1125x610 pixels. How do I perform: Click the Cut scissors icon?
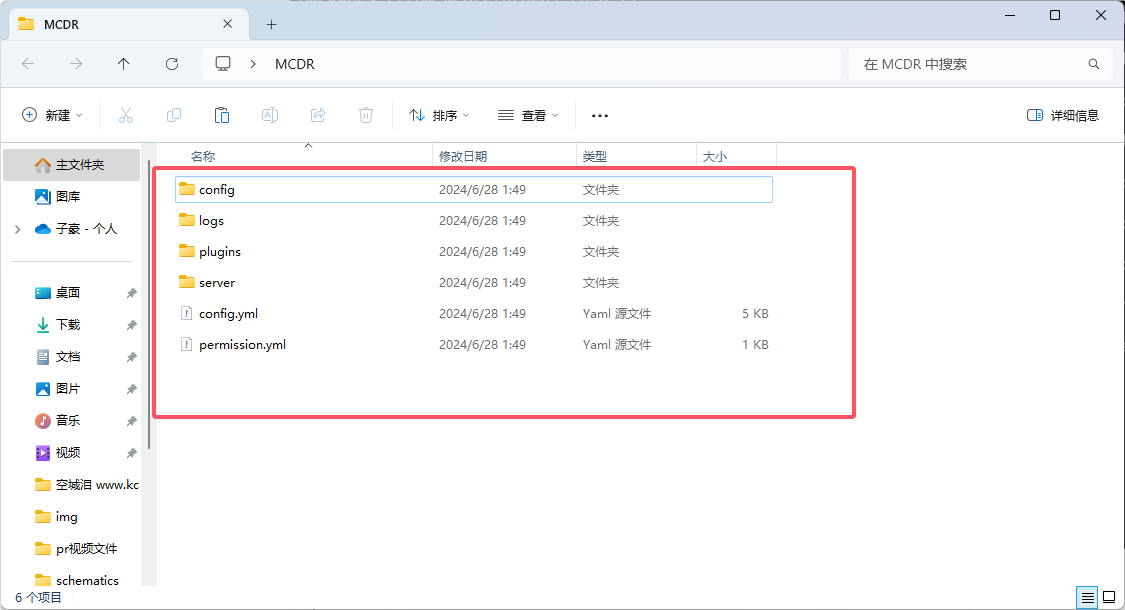click(126, 115)
